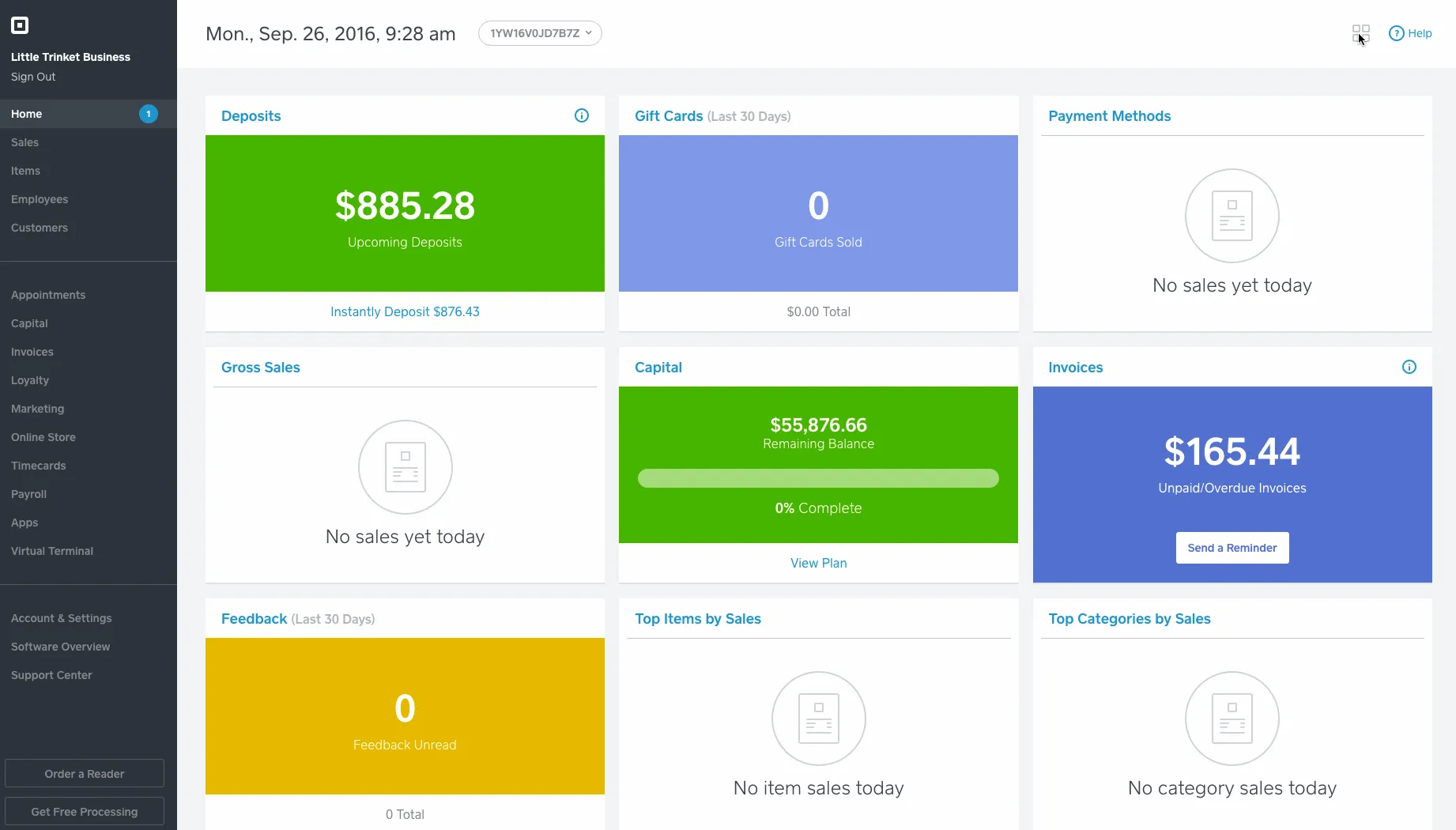This screenshot has width=1456, height=830.
Task: Open Marketing in the sidebar
Action: (x=89, y=409)
